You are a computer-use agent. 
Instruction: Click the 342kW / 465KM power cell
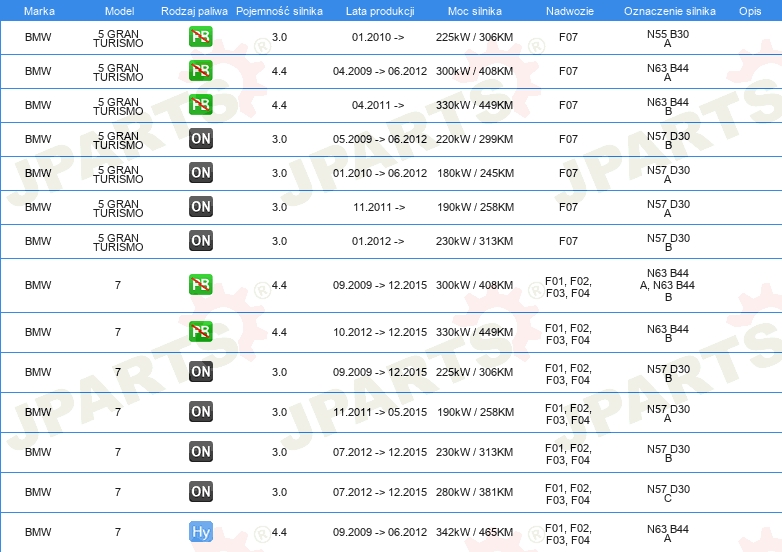(x=474, y=532)
